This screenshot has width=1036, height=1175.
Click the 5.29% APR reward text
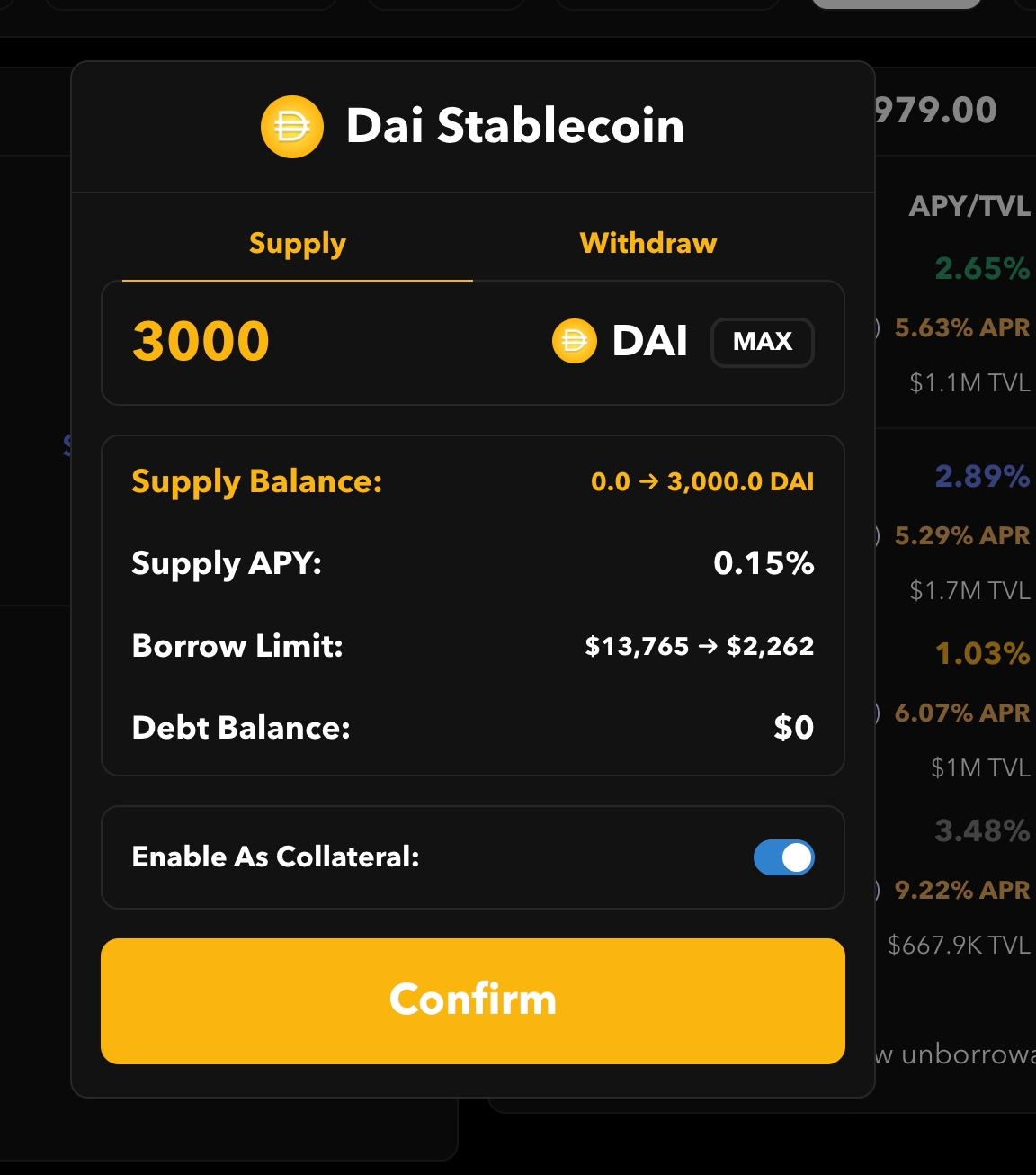tap(961, 535)
